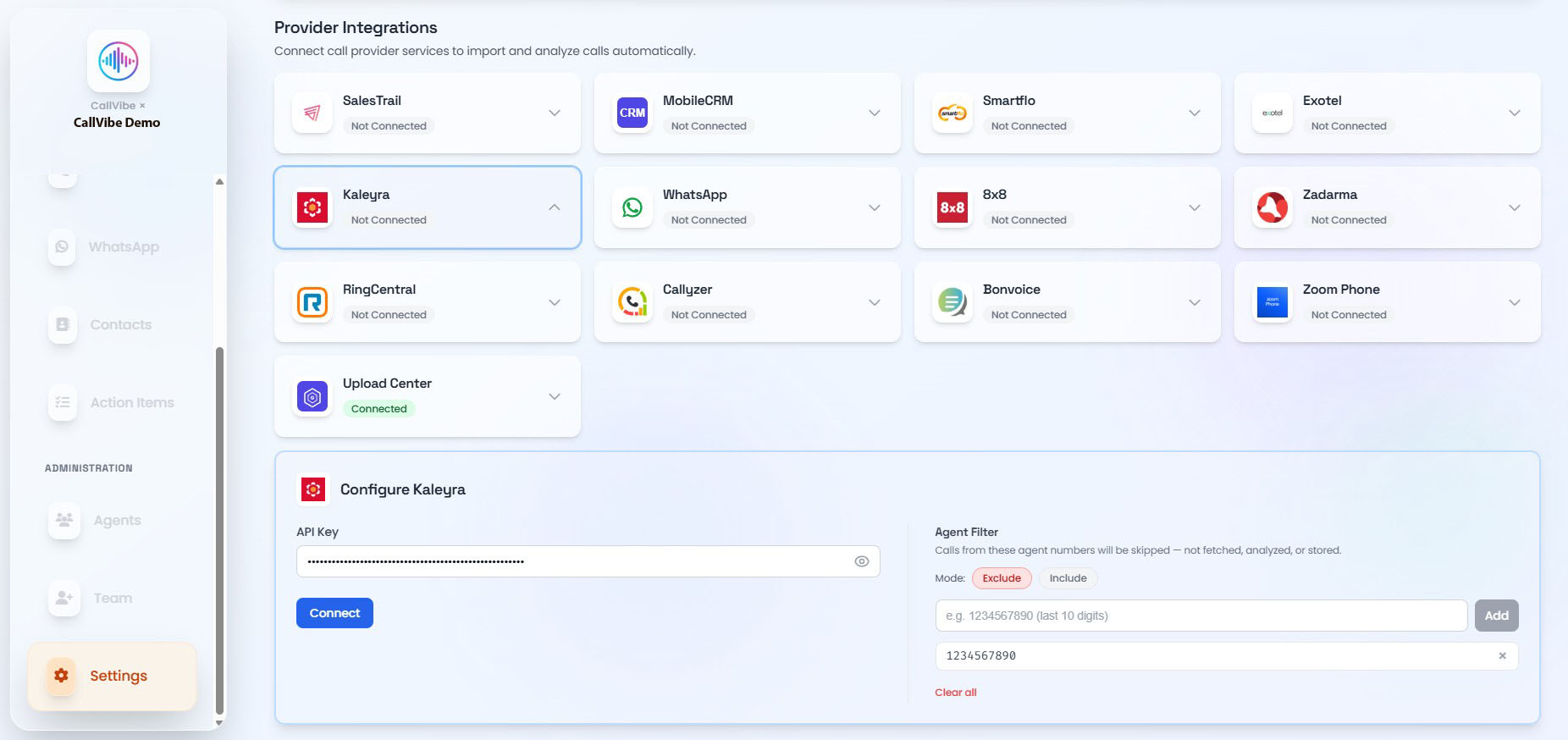This screenshot has width=1568, height=740.
Task: Select Include filter mode
Action: tap(1068, 578)
